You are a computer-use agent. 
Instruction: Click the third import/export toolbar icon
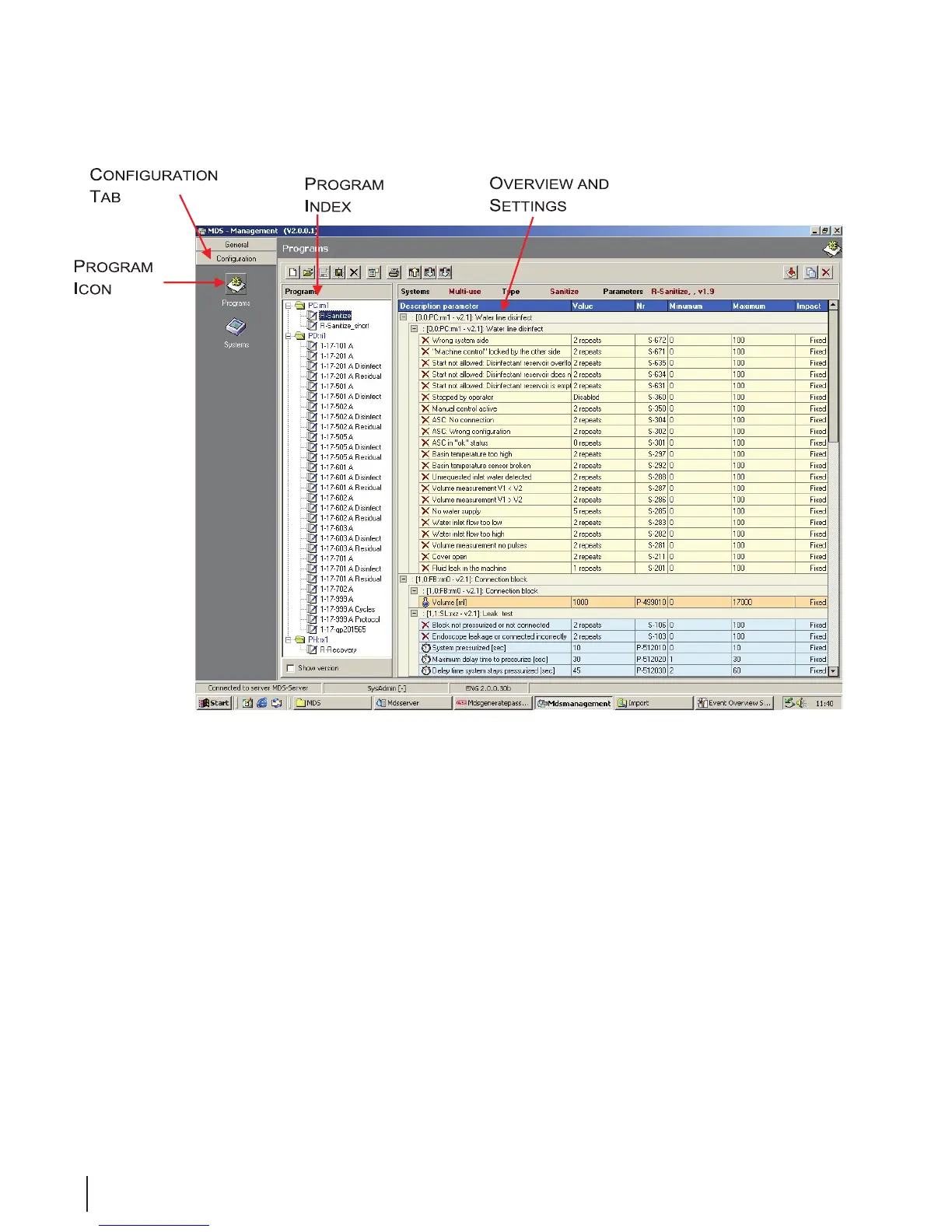pyautogui.click(x=445, y=272)
